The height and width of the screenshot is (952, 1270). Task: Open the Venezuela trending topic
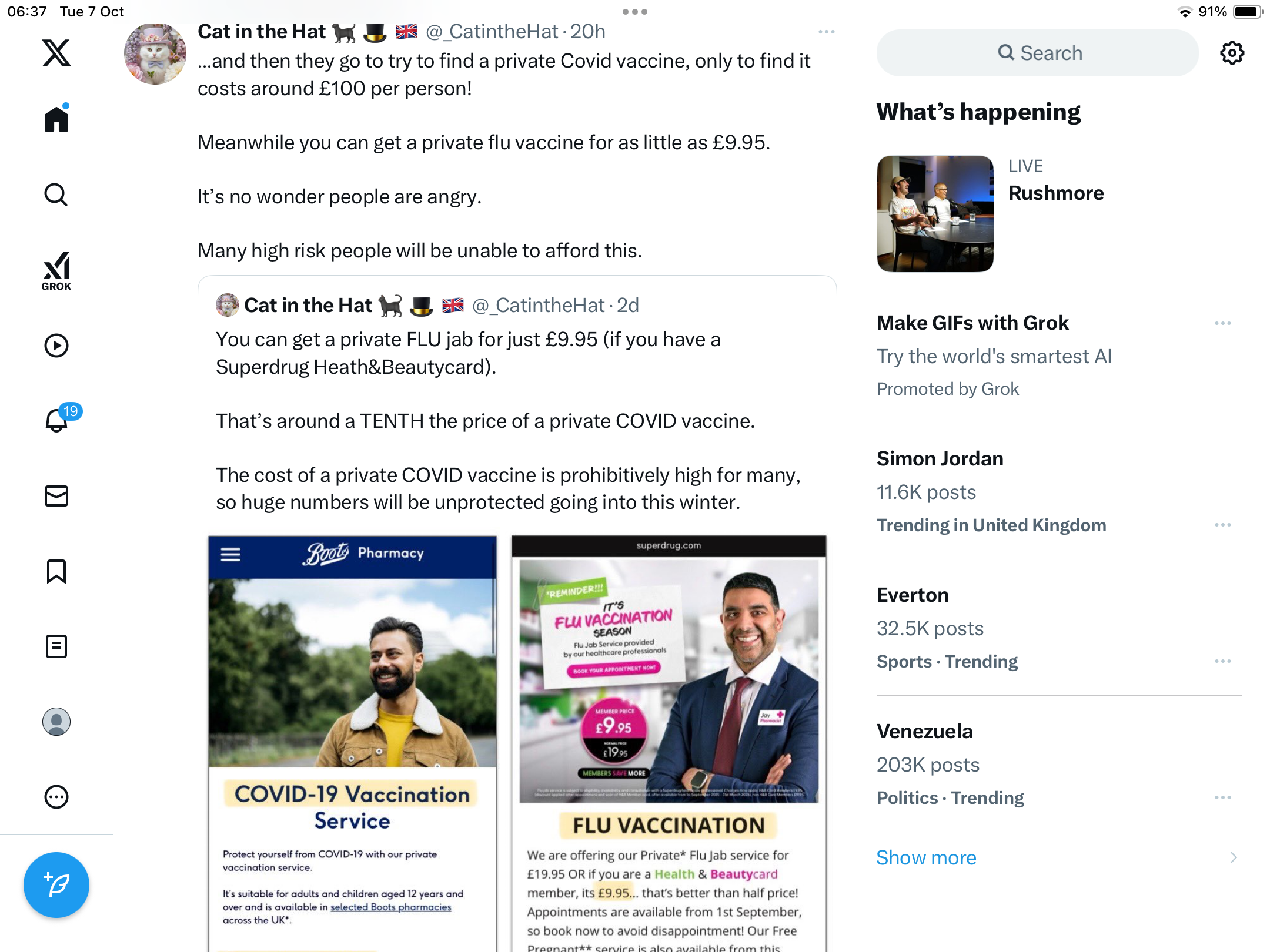pos(1058,764)
